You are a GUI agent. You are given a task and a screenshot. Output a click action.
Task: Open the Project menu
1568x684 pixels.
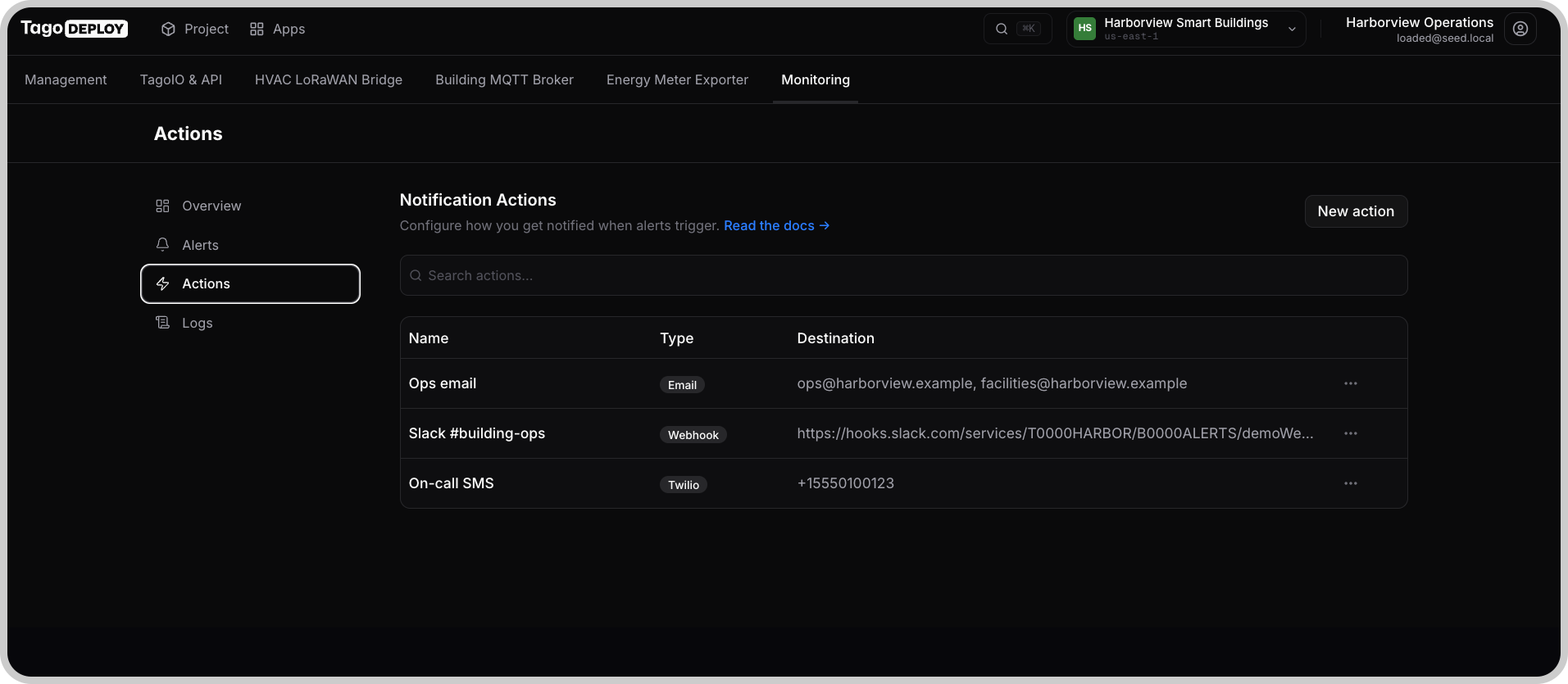tap(195, 29)
